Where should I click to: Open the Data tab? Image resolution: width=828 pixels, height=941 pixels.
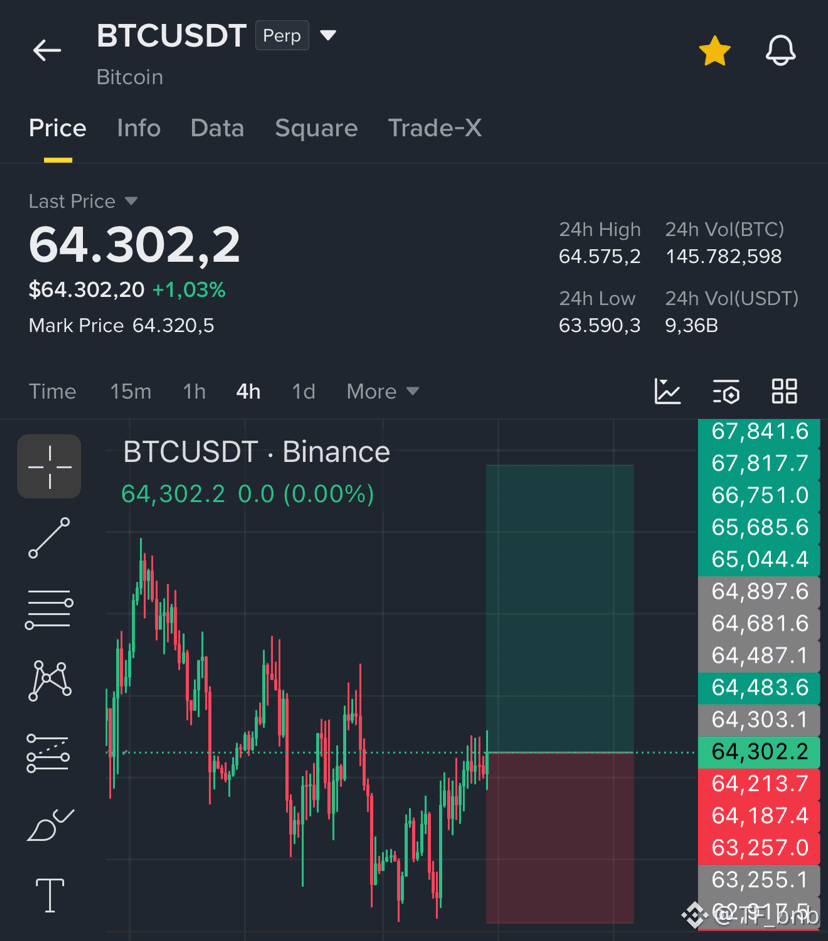(217, 128)
